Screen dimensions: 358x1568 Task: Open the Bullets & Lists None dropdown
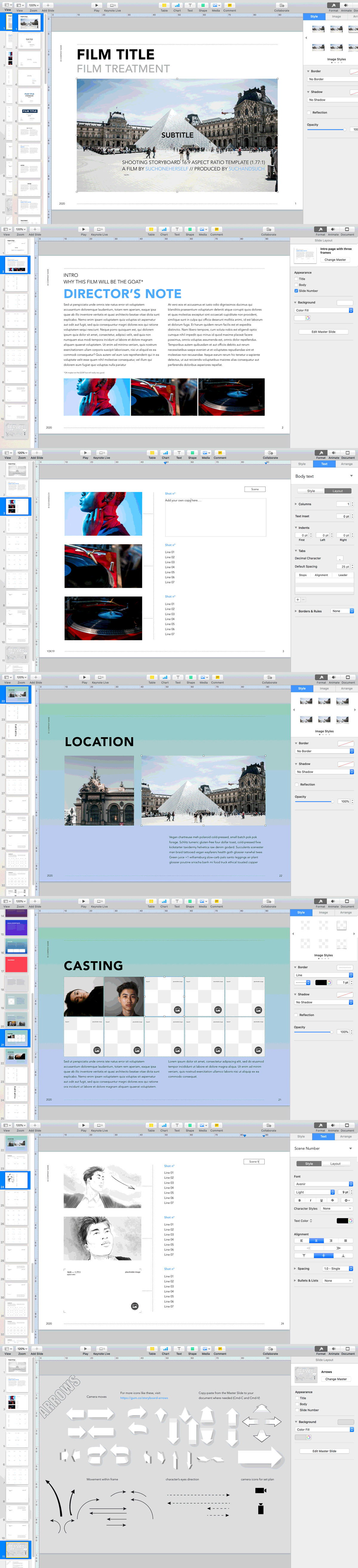(337, 1281)
